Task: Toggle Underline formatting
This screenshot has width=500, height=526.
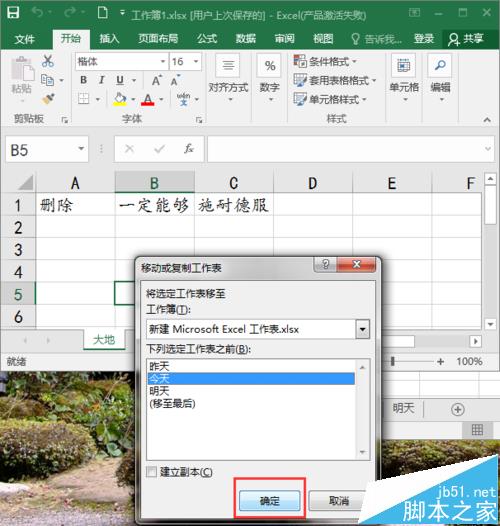Action: (x=120, y=80)
